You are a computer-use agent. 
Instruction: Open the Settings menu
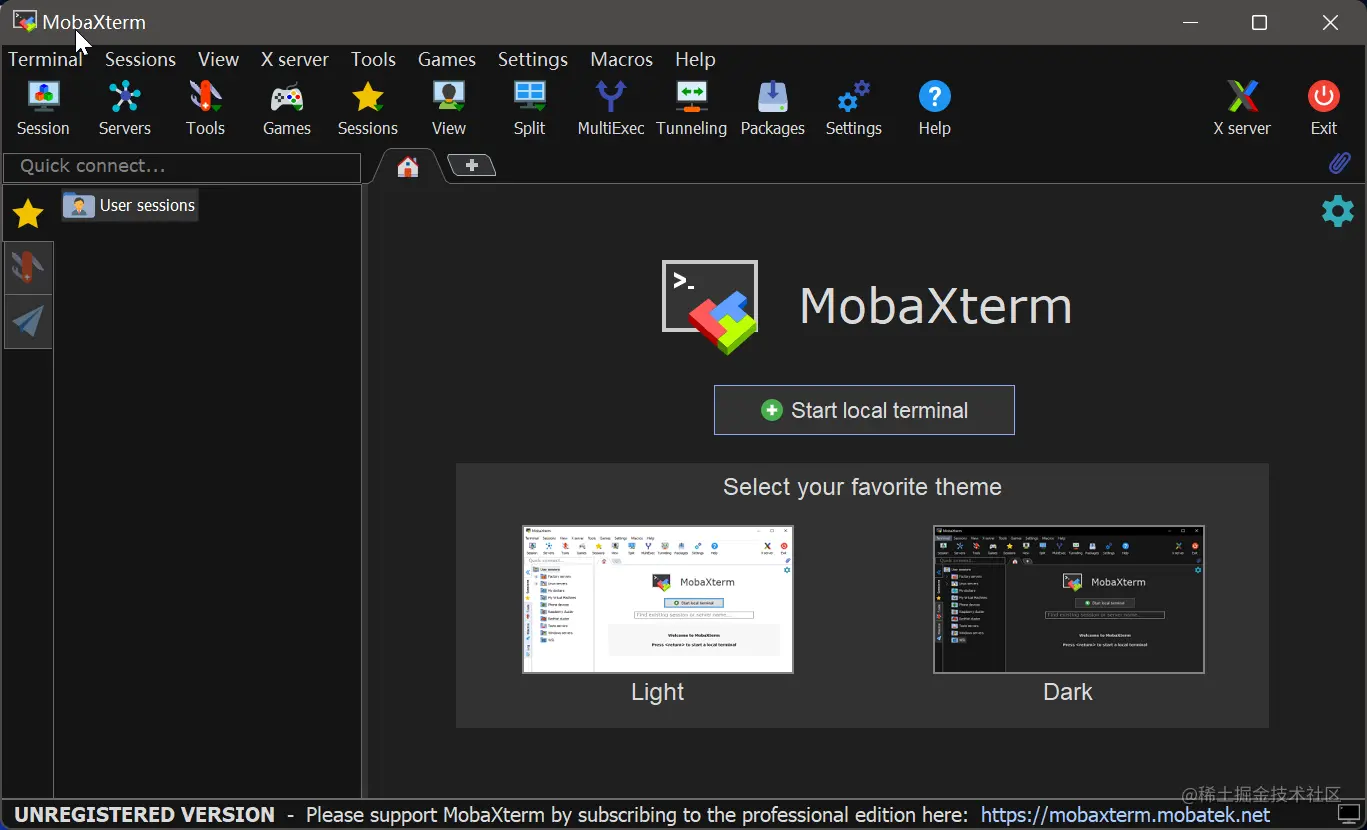[533, 59]
